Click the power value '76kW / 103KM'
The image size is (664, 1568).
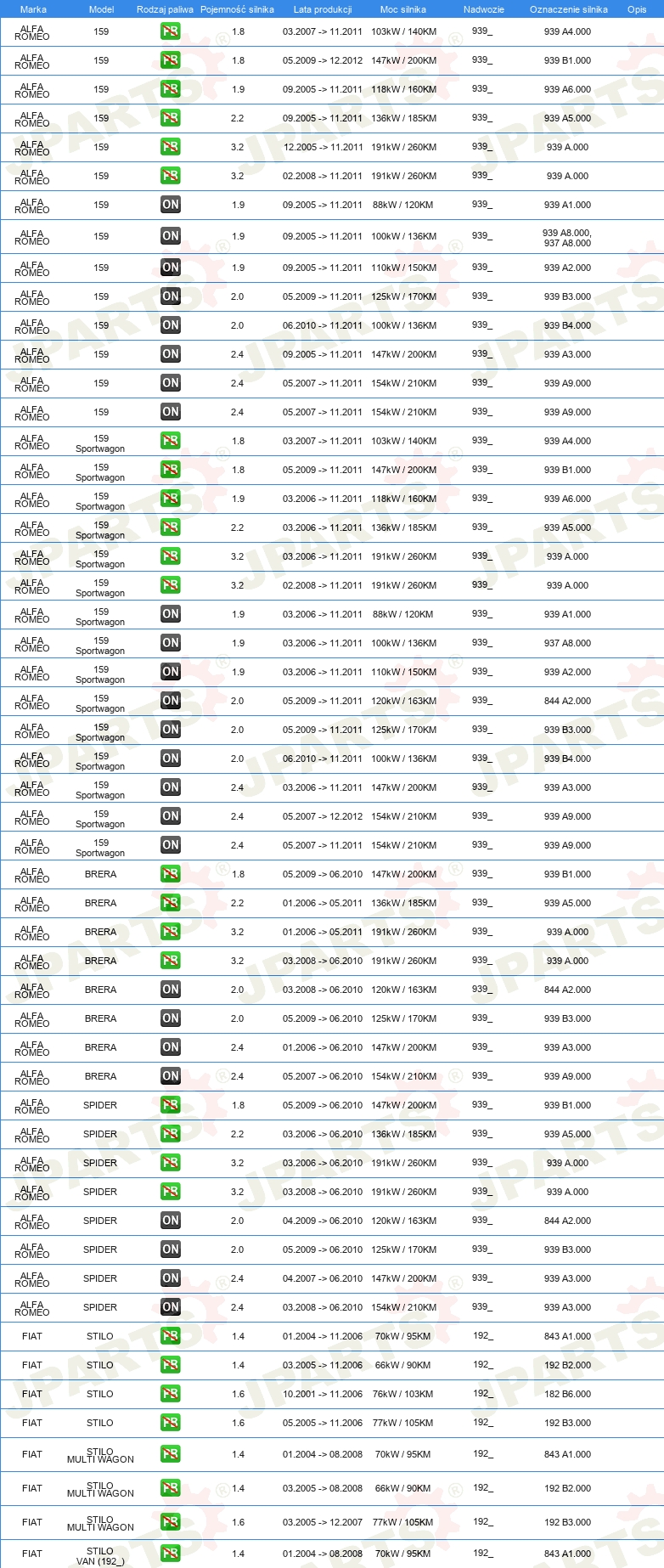coord(403,1394)
